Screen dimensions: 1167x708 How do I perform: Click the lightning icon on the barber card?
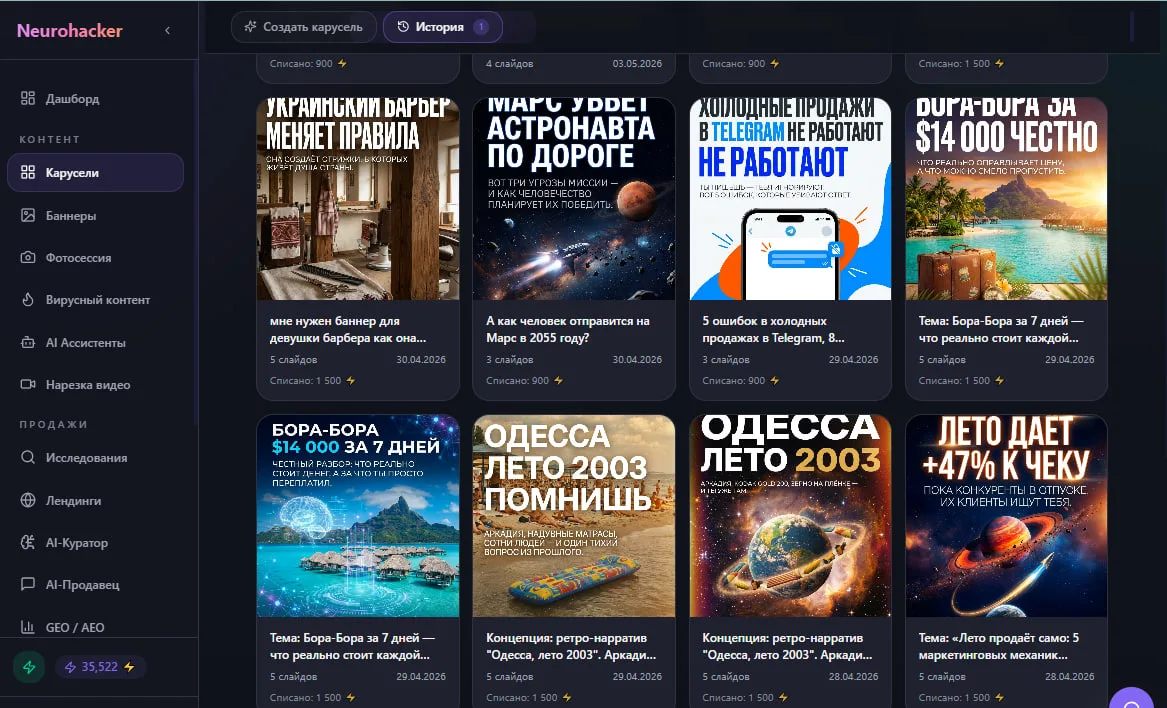[351, 380]
